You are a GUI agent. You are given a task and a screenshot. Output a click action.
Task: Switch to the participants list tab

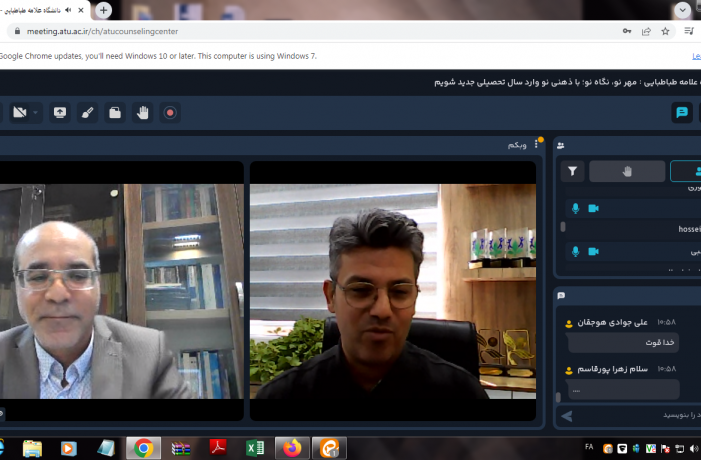click(686, 171)
